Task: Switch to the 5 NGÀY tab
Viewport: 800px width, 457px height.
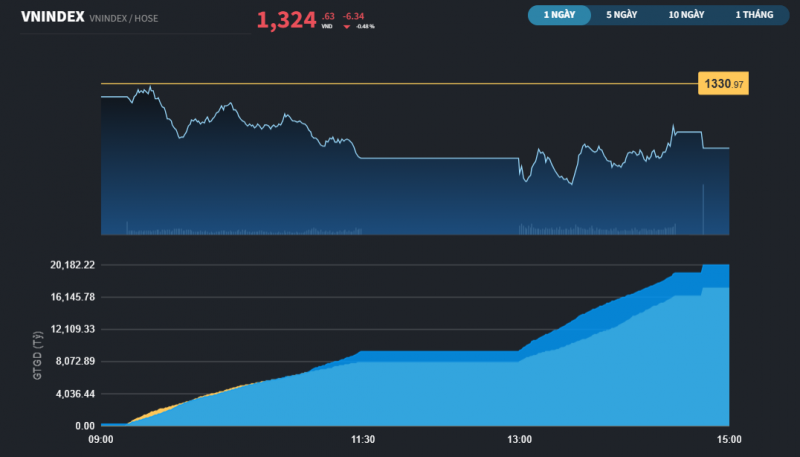Action: click(623, 15)
